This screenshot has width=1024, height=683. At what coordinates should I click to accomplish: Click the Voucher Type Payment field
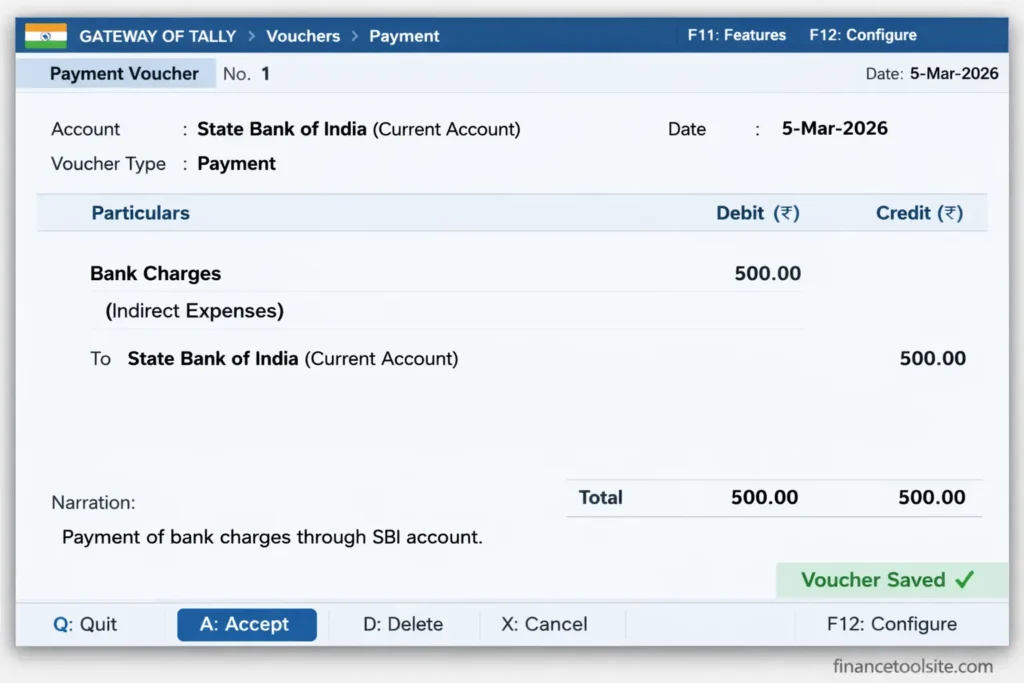236,164
